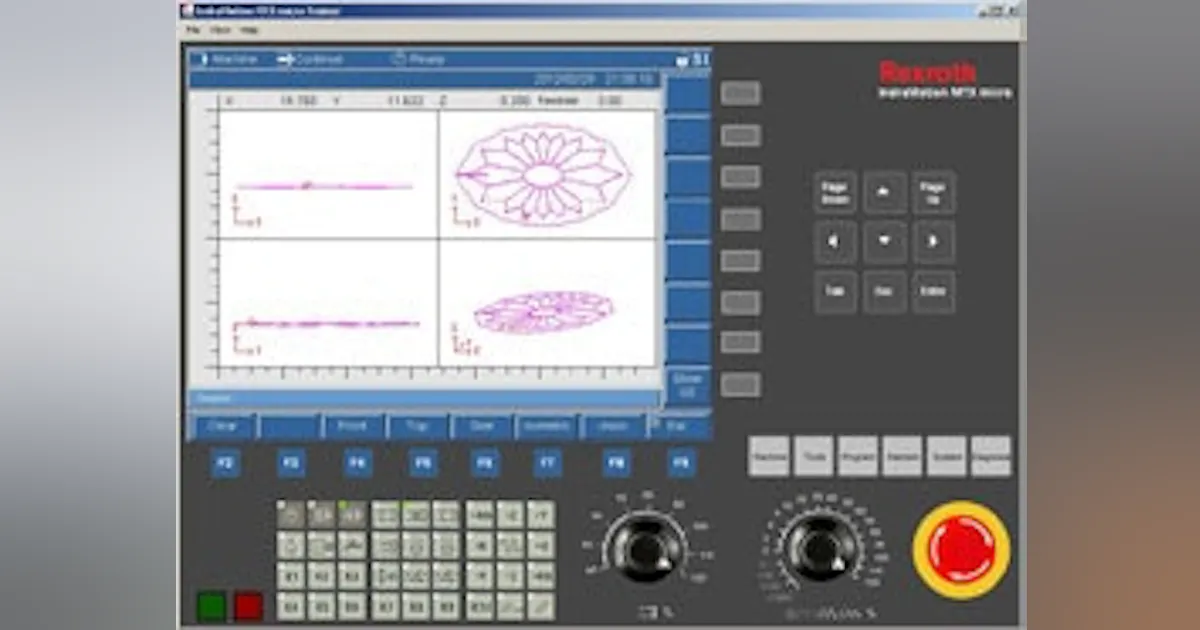Click the F7 function key

coord(548,463)
